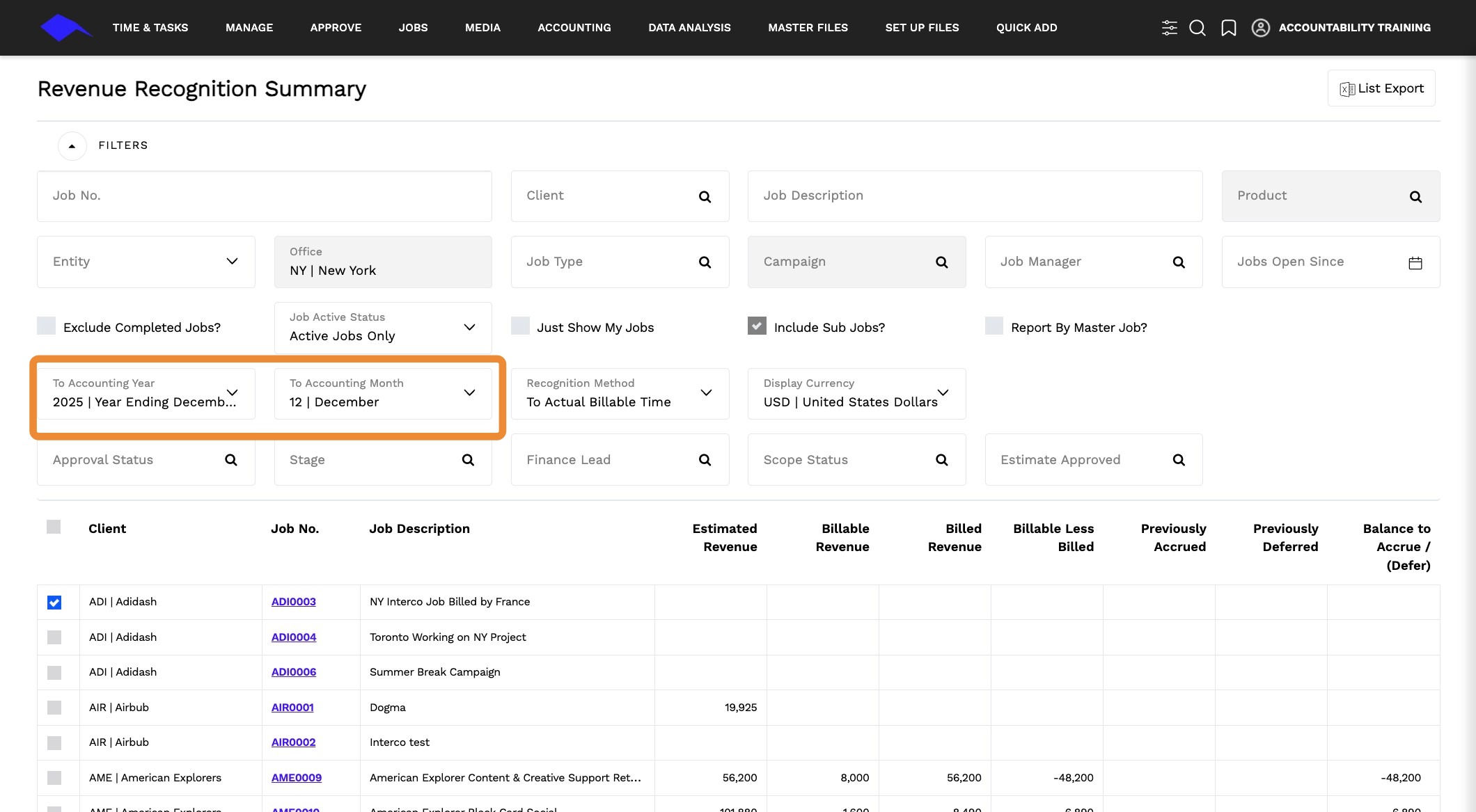Open the Data Analysis menu
This screenshot has height=812, width=1476.
(689, 28)
